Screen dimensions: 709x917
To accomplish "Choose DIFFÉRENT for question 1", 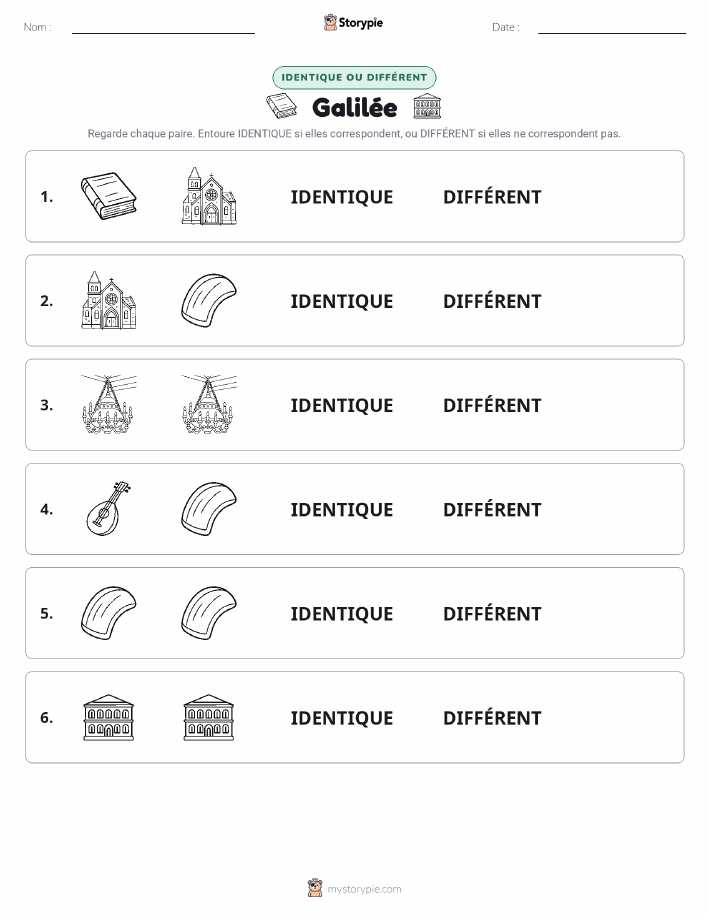I will pos(492,197).
